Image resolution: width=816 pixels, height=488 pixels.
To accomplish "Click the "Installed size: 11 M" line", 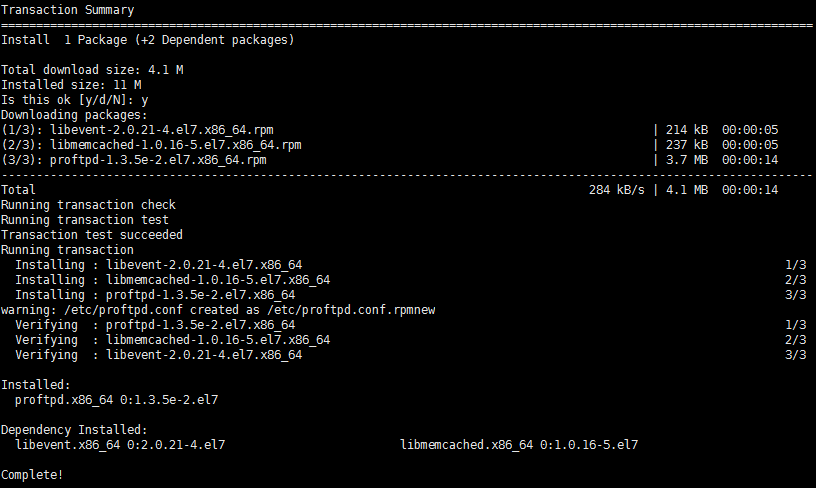I will [x=71, y=85].
